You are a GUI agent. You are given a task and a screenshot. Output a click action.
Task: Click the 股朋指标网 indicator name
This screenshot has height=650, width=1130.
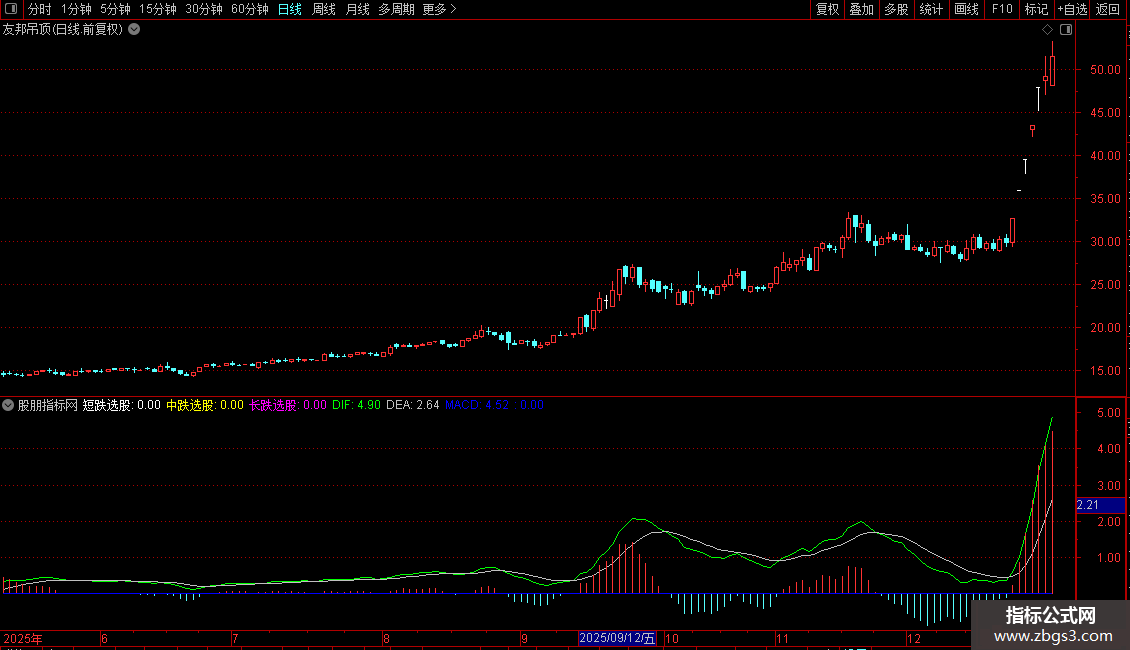click(48, 405)
